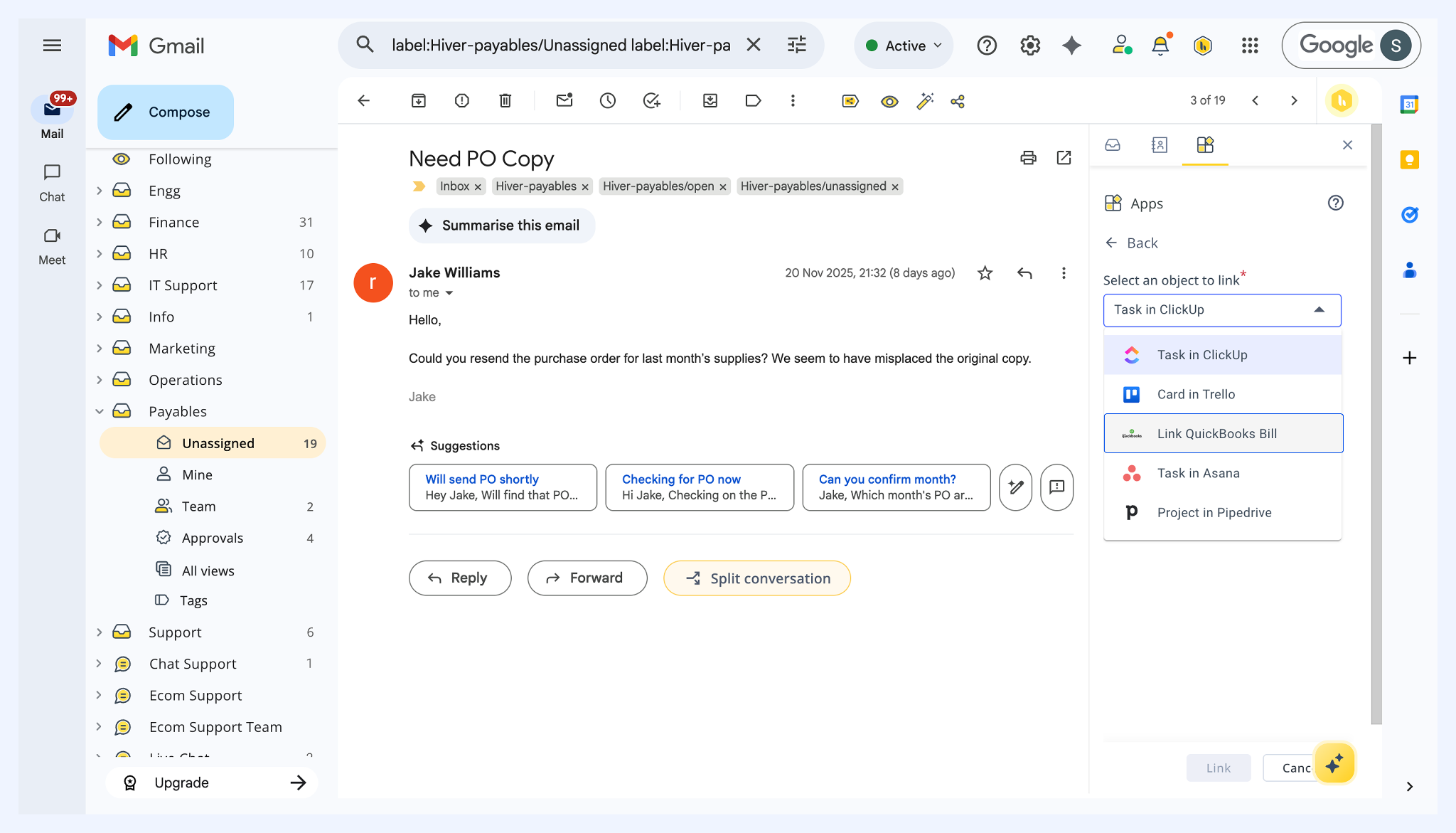Screen dimensions: 1456x833
Task: Snooze this email with clock icon
Action: 608,101
